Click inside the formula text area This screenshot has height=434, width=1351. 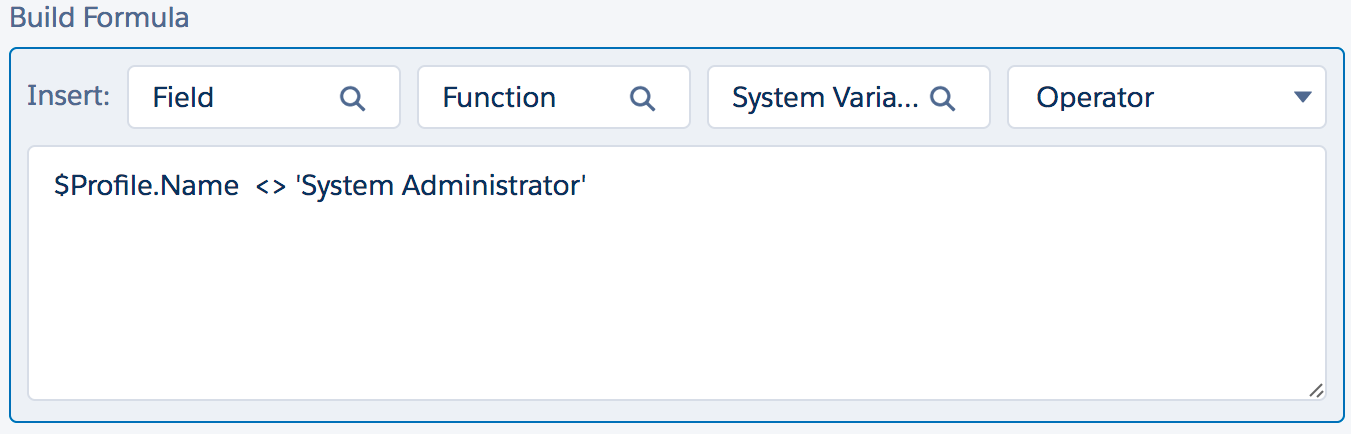pos(677,273)
